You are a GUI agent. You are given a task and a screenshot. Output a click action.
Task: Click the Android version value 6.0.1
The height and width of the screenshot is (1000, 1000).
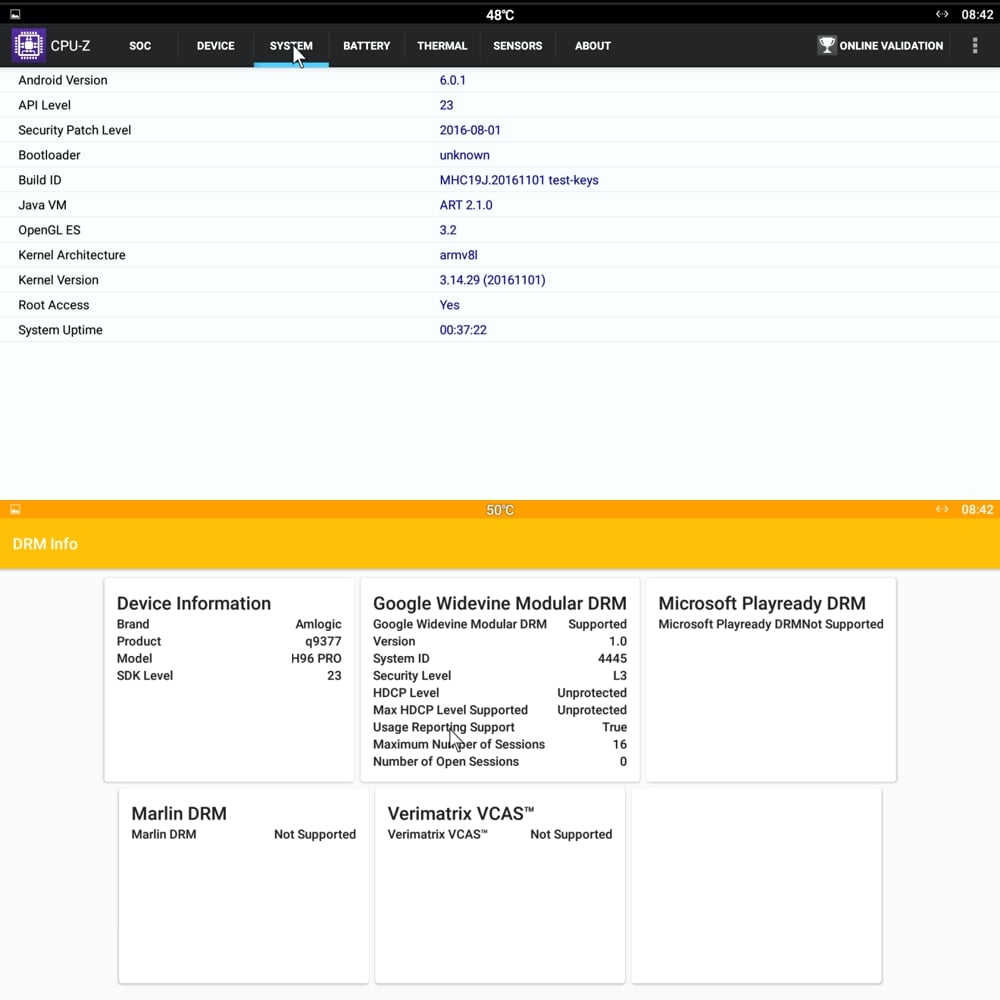[x=452, y=80]
